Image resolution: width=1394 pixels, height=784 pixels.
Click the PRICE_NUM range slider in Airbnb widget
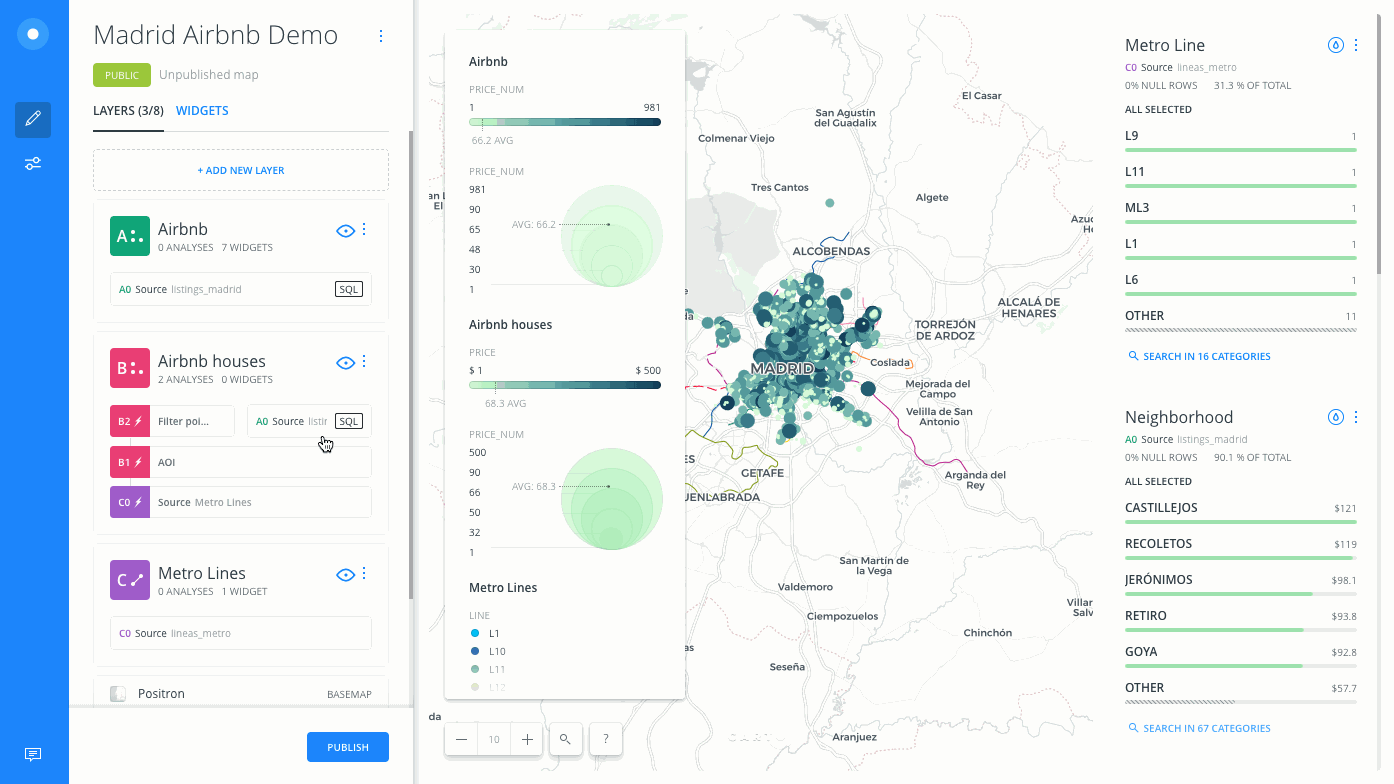[565, 121]
